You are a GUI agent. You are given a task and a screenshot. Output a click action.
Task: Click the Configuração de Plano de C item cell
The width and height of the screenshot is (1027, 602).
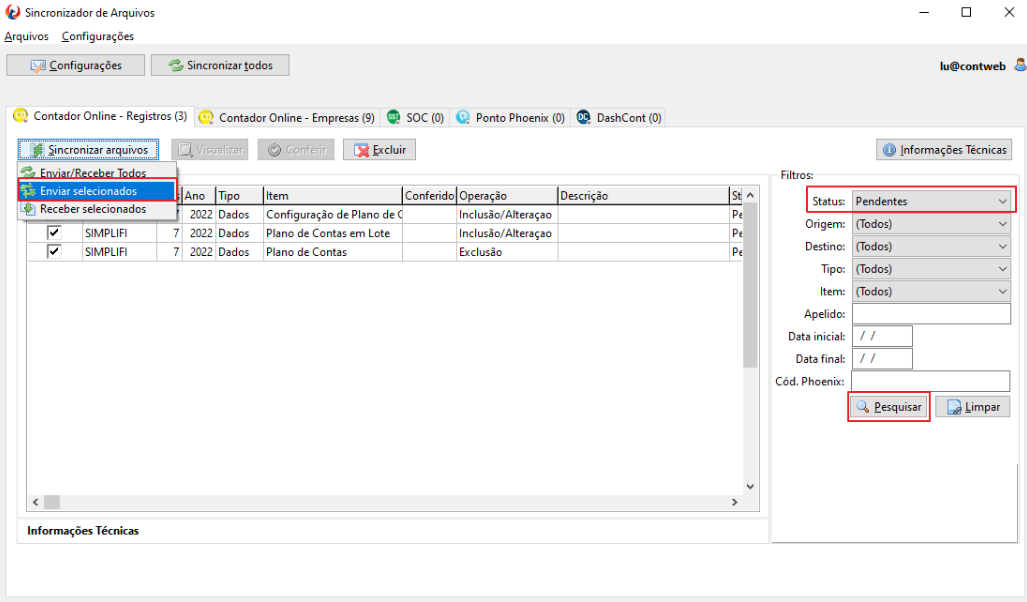pos(333,214)
